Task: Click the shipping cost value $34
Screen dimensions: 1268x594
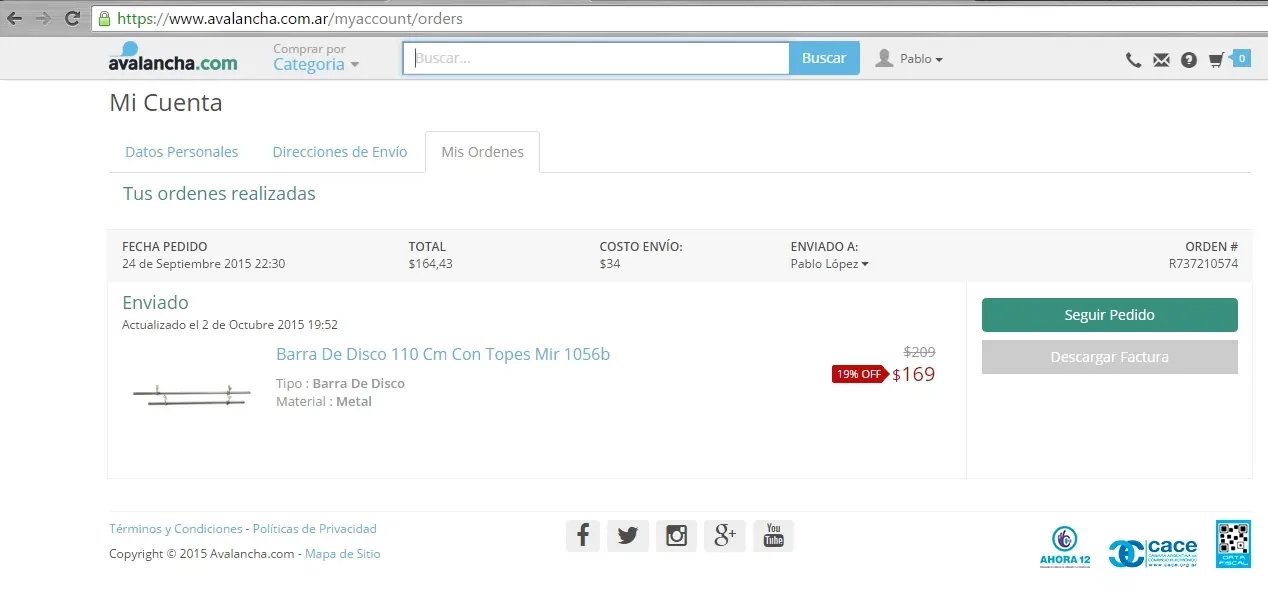Action: click(x=610, y=264)
